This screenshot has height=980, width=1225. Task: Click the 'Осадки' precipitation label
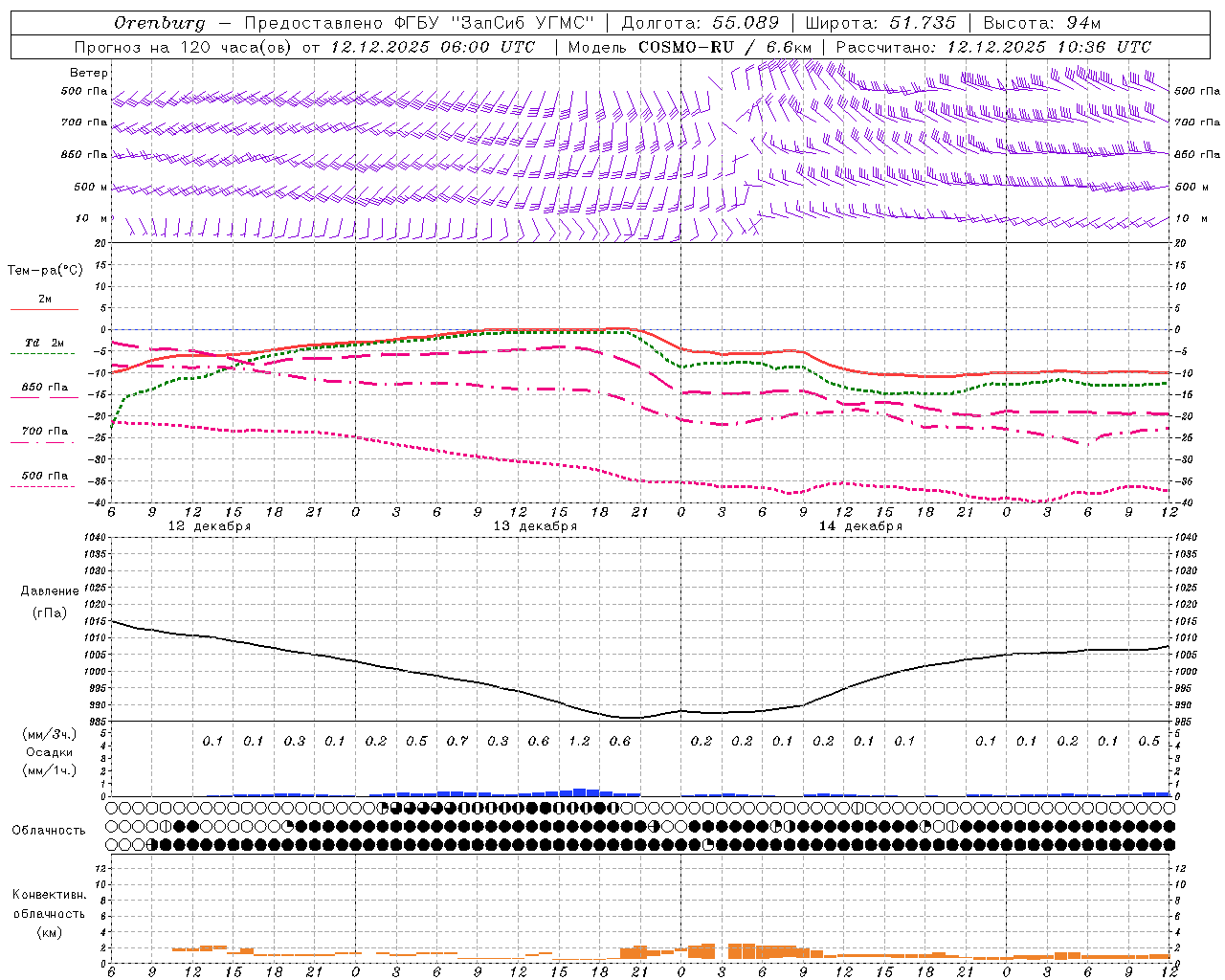pyautogui.click(x=49, y=752)
